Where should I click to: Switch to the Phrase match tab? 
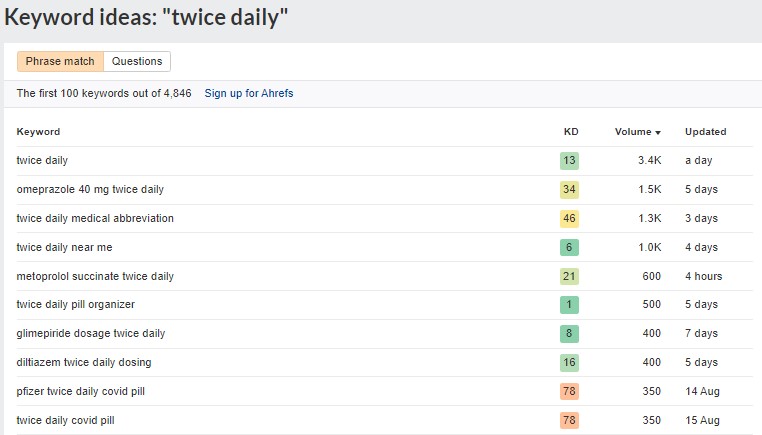60,61
